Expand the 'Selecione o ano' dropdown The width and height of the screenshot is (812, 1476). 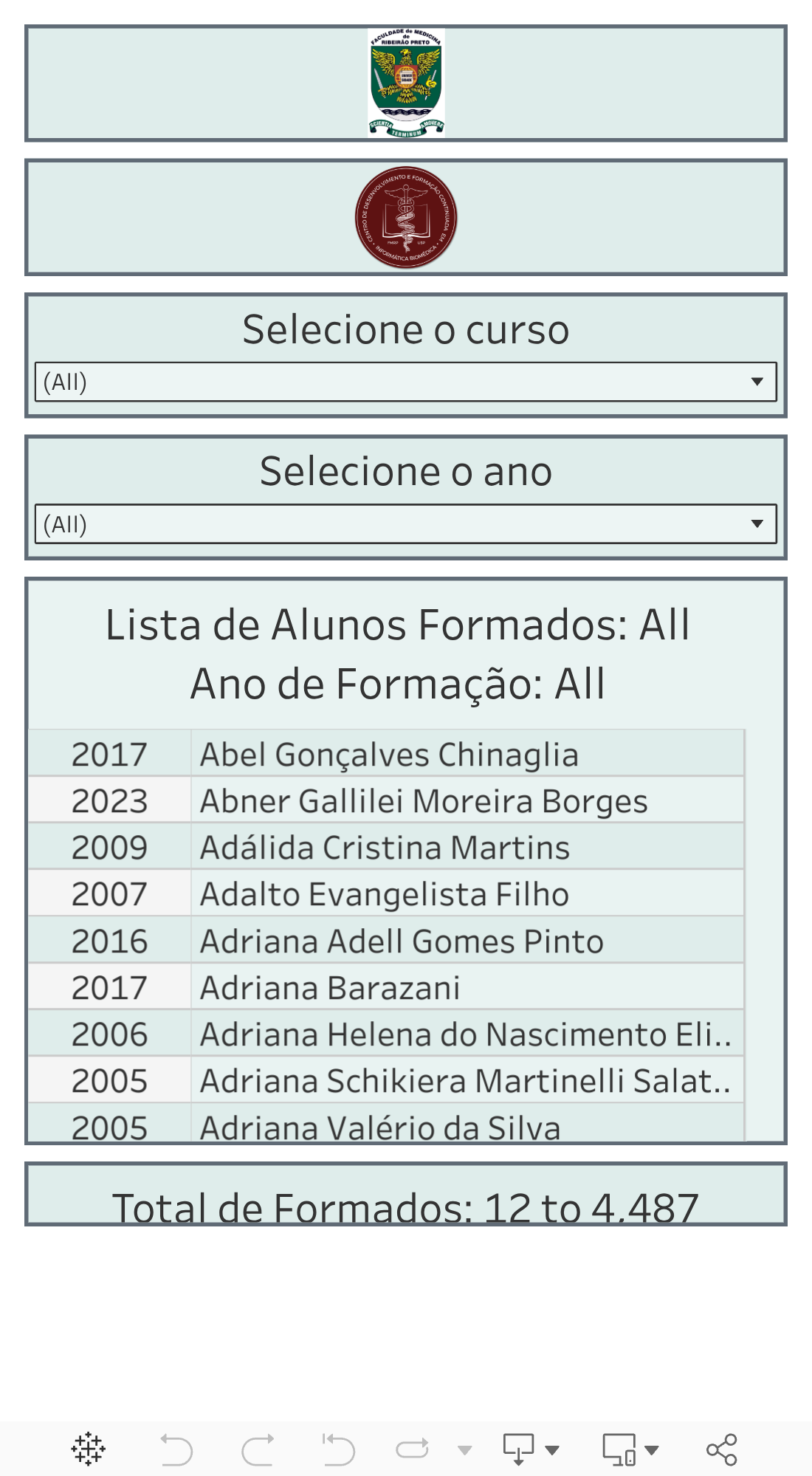[405, 524]
